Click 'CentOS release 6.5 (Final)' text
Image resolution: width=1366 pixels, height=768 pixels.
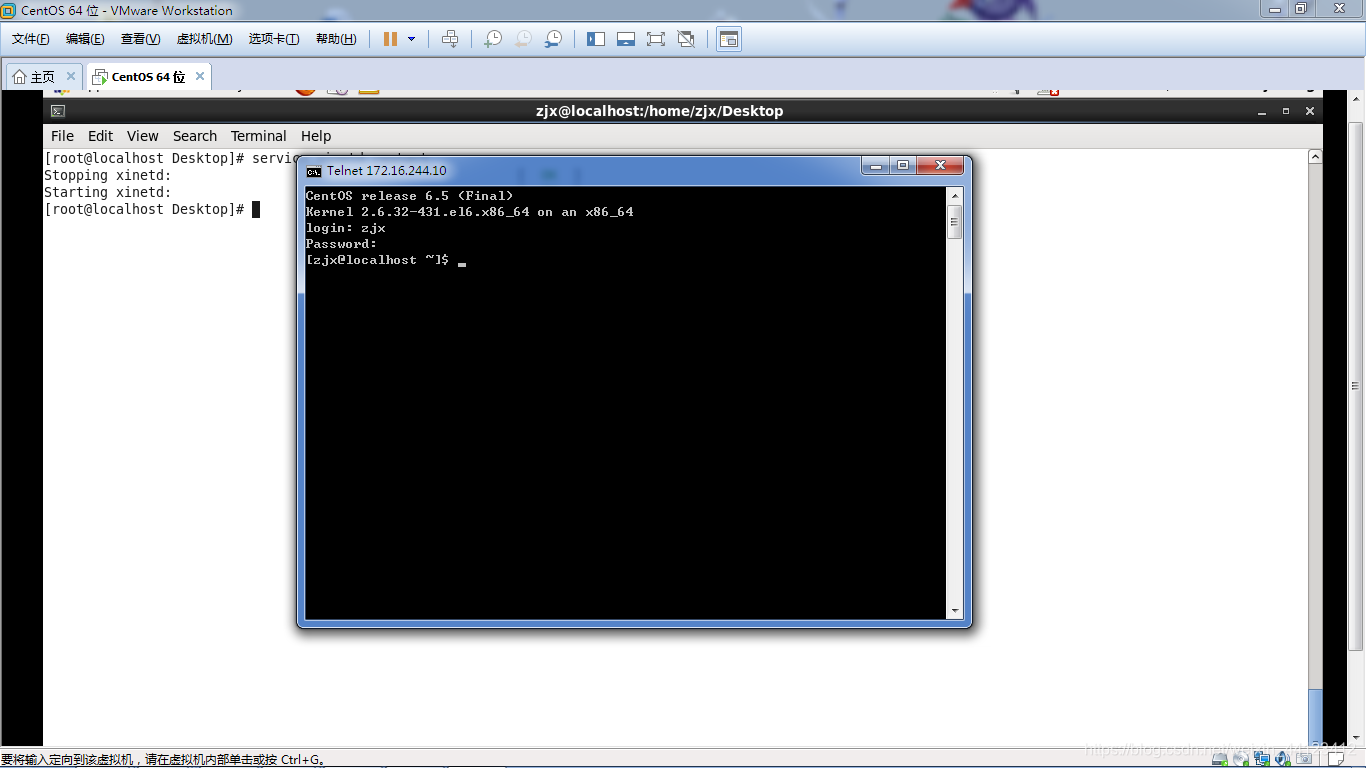point(410,196)
